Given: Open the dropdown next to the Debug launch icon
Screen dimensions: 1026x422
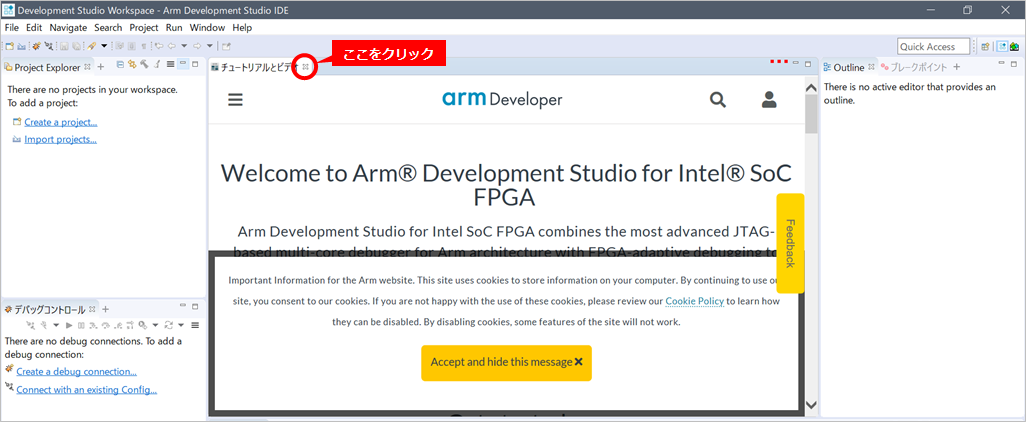Looking at the screenshot, I should coord(104,46).
